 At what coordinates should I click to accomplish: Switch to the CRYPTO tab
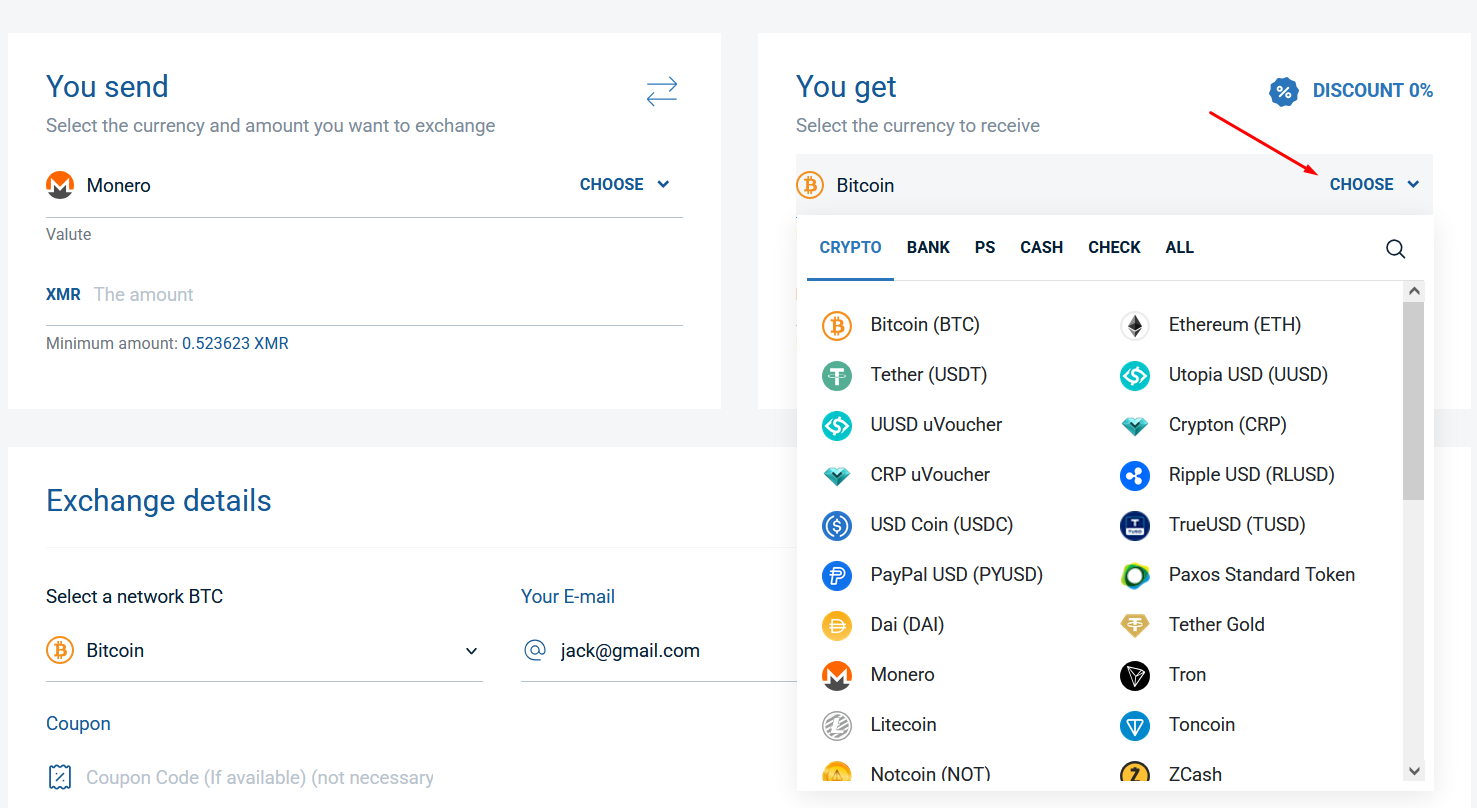[x=850, y=247]
